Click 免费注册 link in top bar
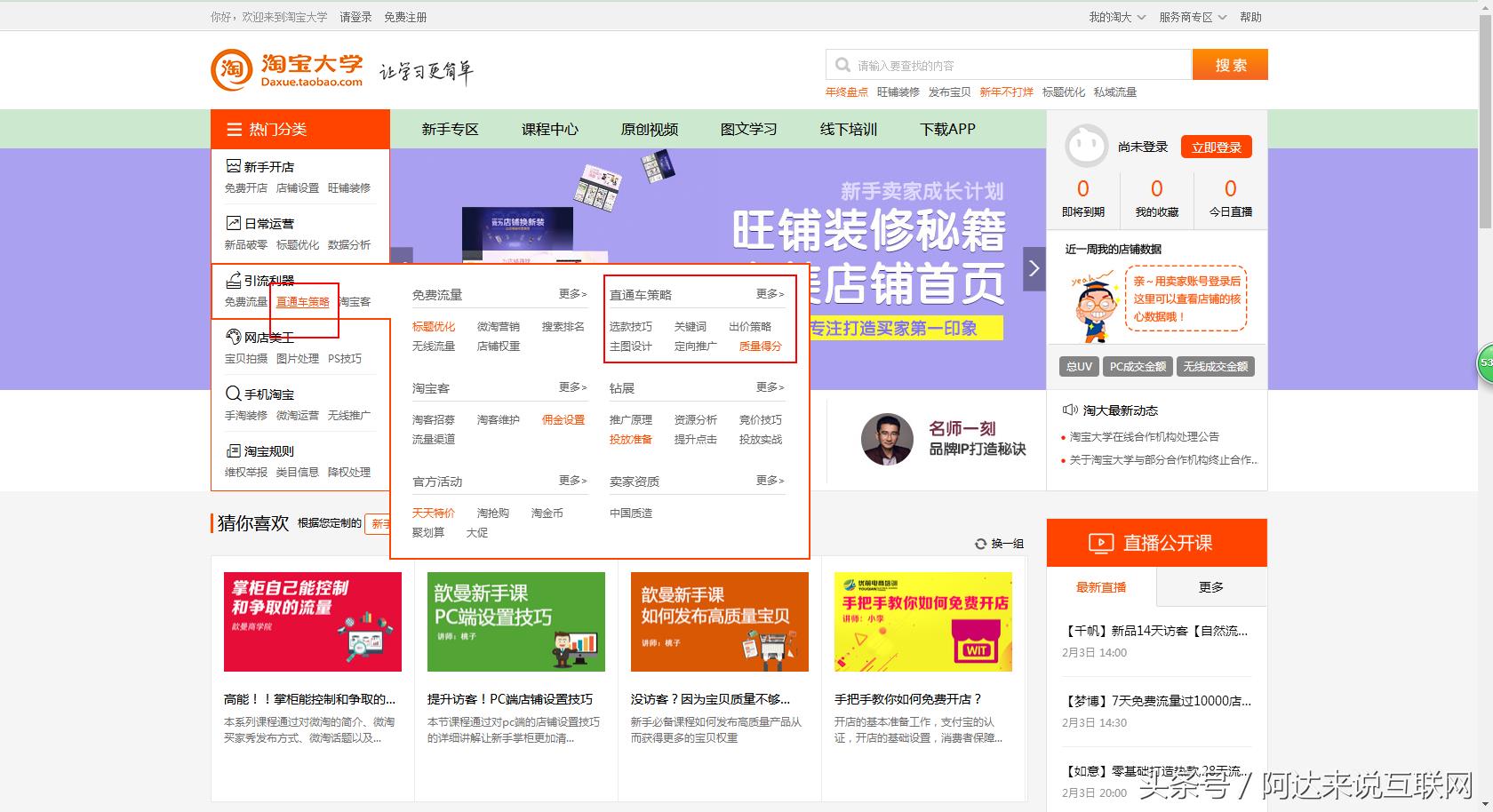1493x812 pixels. click(x=405, y=17)
